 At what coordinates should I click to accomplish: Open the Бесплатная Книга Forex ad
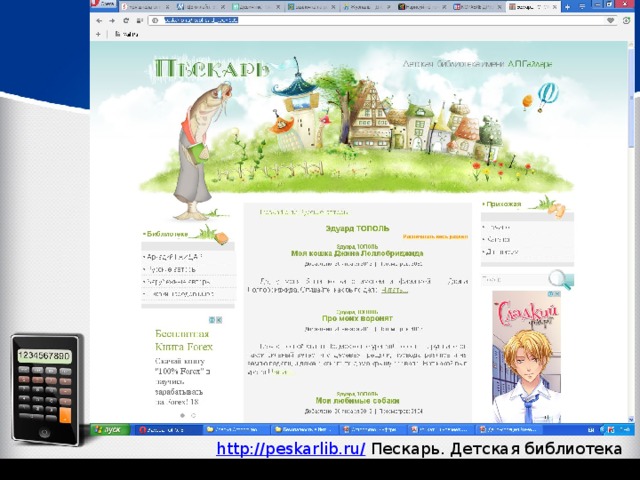184,340
